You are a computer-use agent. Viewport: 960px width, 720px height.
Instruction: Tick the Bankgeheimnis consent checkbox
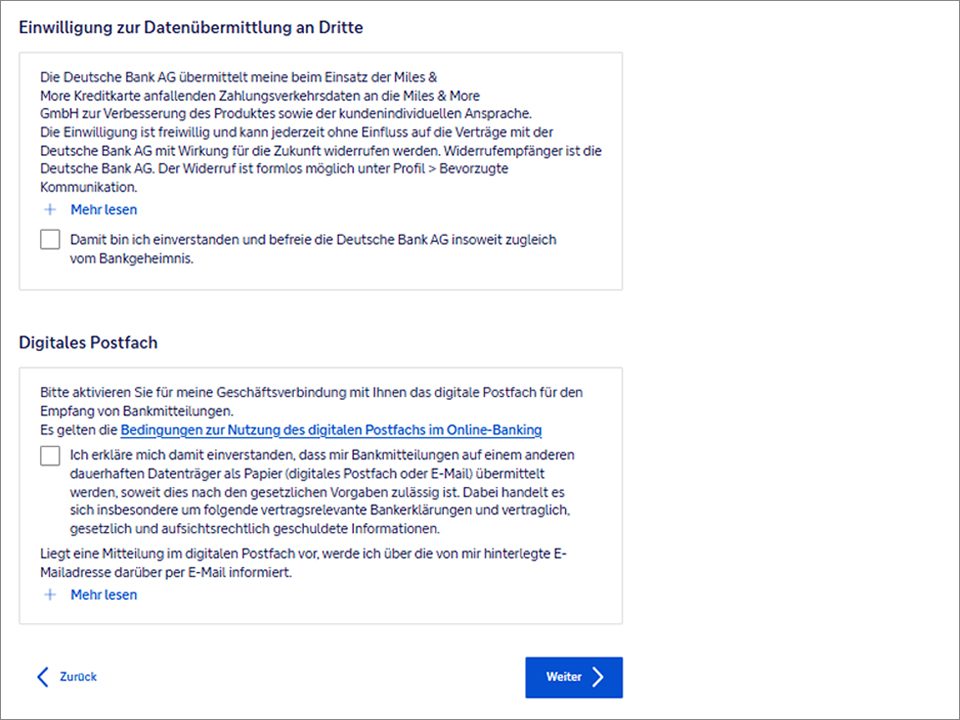51,240
